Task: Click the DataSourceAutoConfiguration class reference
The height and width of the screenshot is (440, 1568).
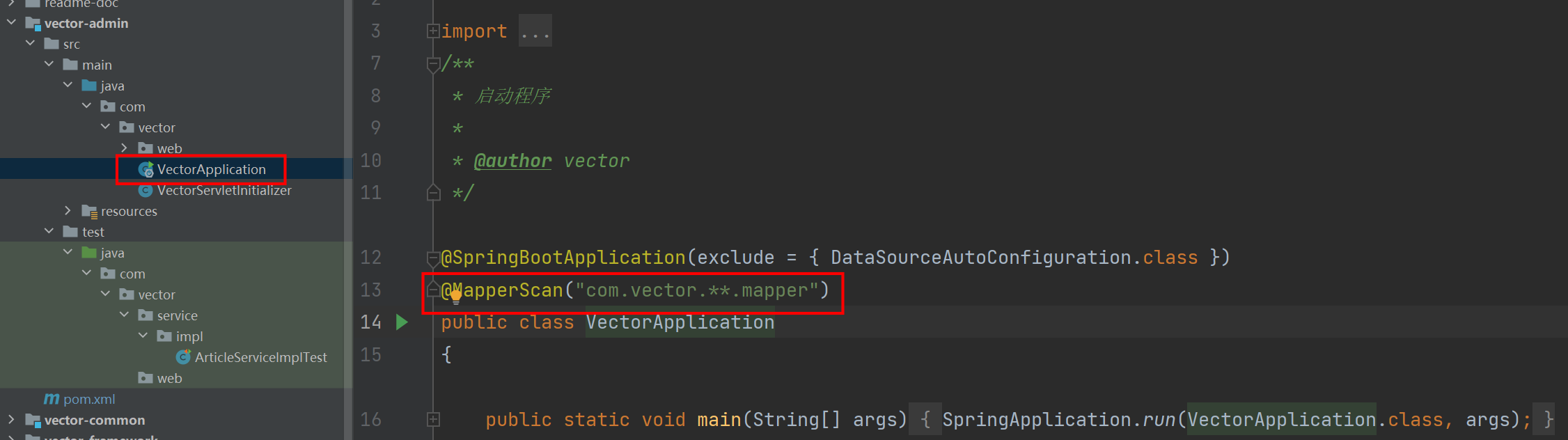Action: point(981,258)
